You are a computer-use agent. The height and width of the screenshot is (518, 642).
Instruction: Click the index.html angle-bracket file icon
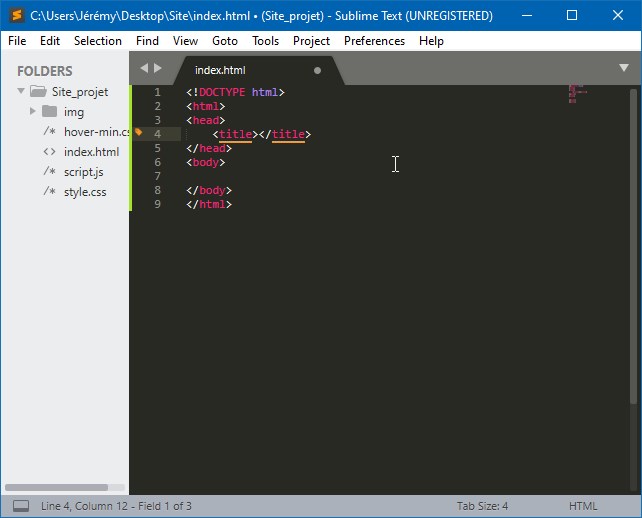coord(50,152)
